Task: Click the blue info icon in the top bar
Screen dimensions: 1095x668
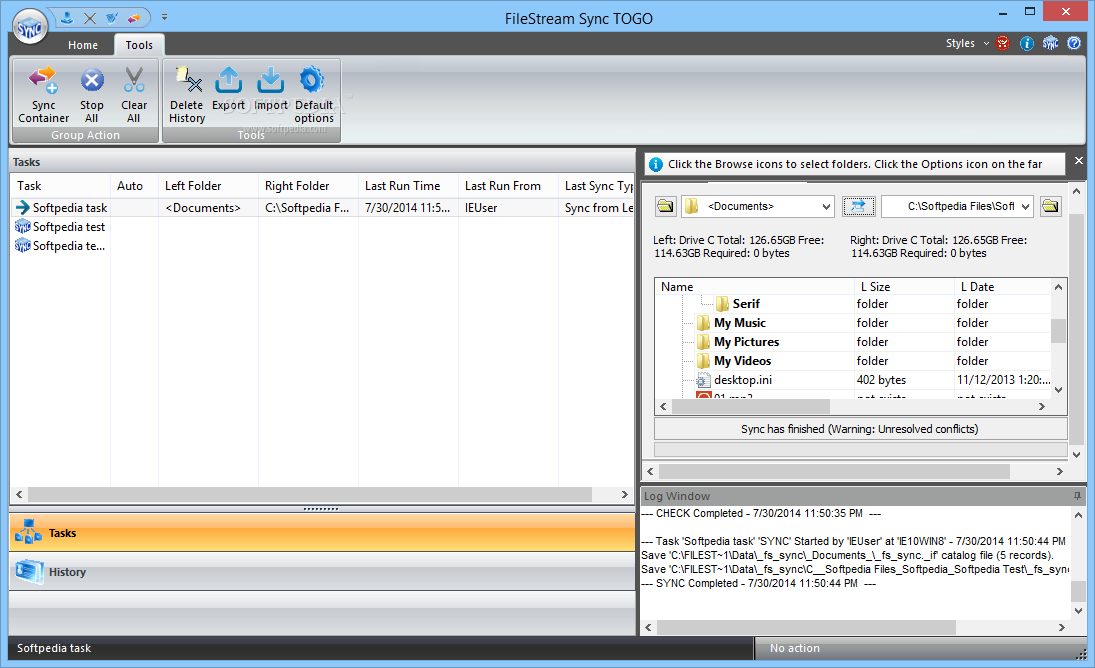Action: tap(1027, 43)
